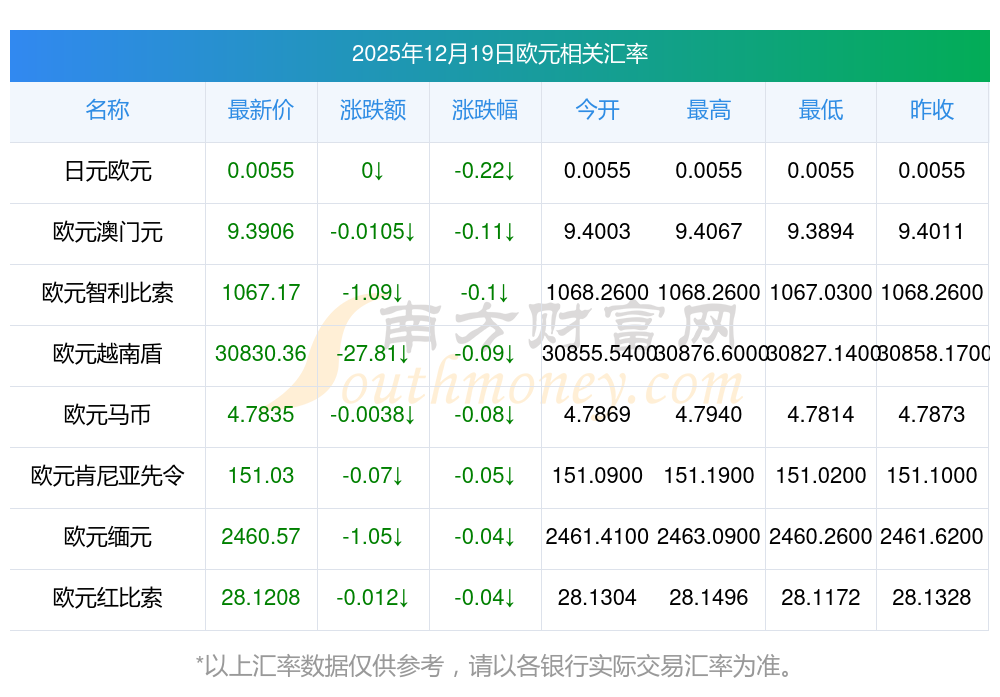The height and width of the screenshot is (697, 1000).
Task: Select the 30830.36 latest price for 欧元越南盾
Action: 261,354
